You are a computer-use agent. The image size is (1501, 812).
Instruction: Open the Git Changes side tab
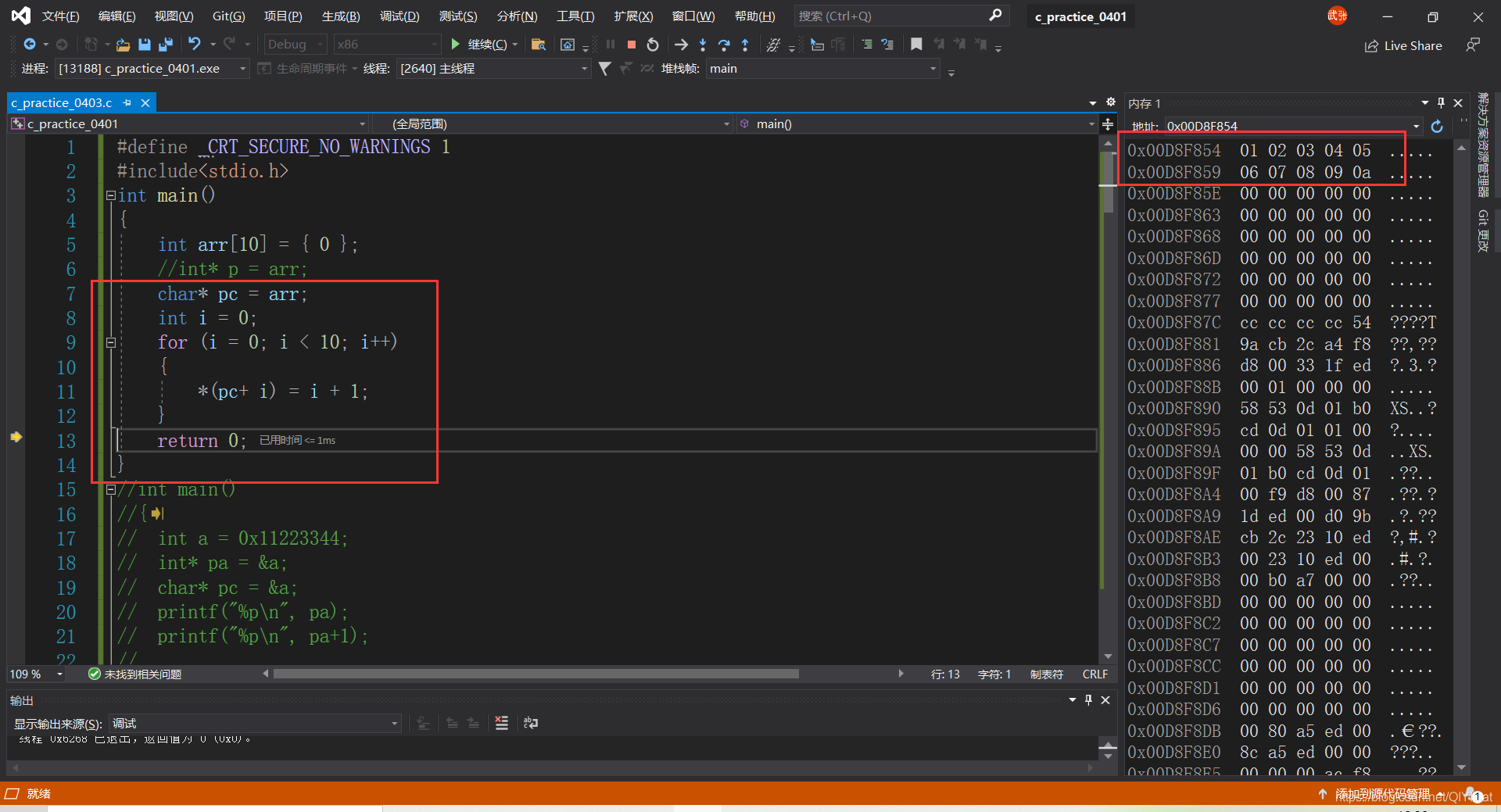(1483, 231)
